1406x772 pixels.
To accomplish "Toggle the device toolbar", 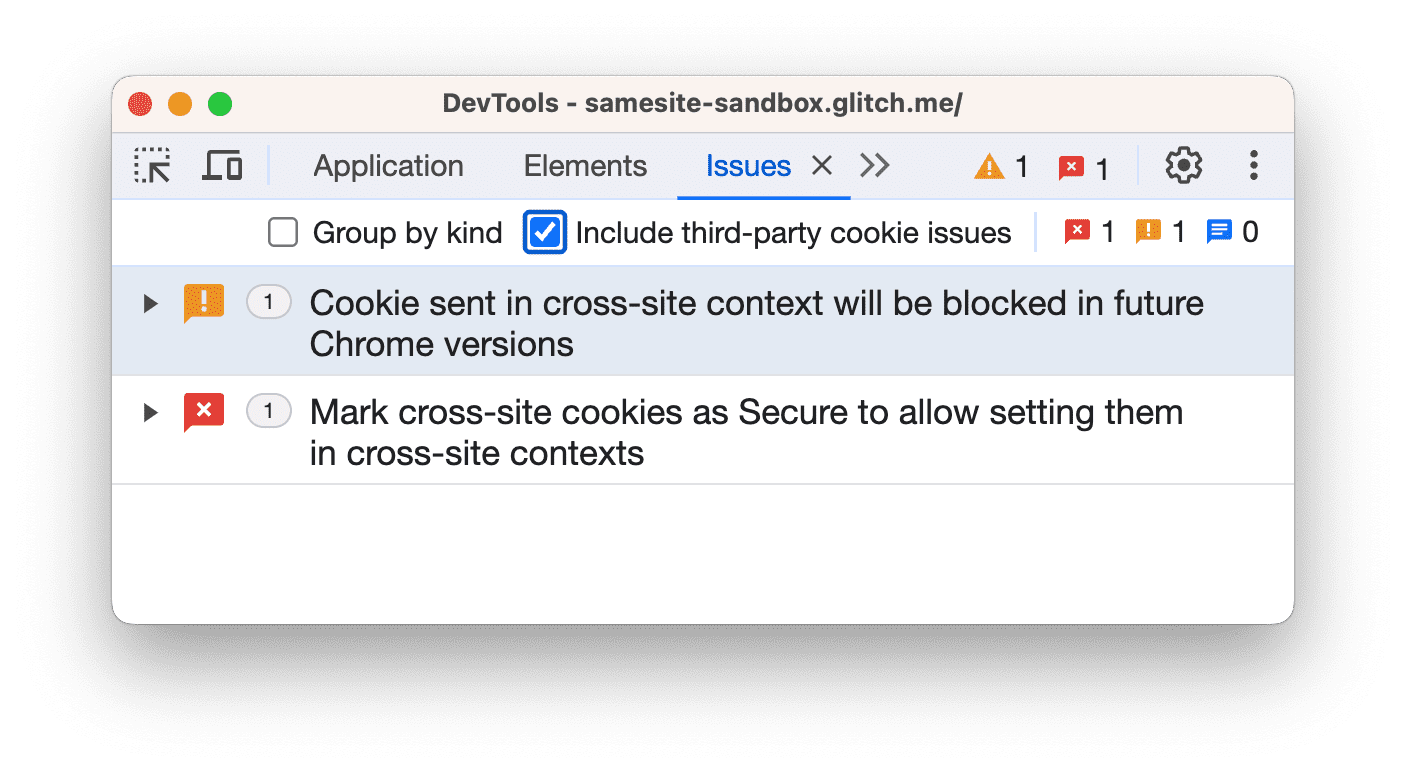I will click(222, 165).
